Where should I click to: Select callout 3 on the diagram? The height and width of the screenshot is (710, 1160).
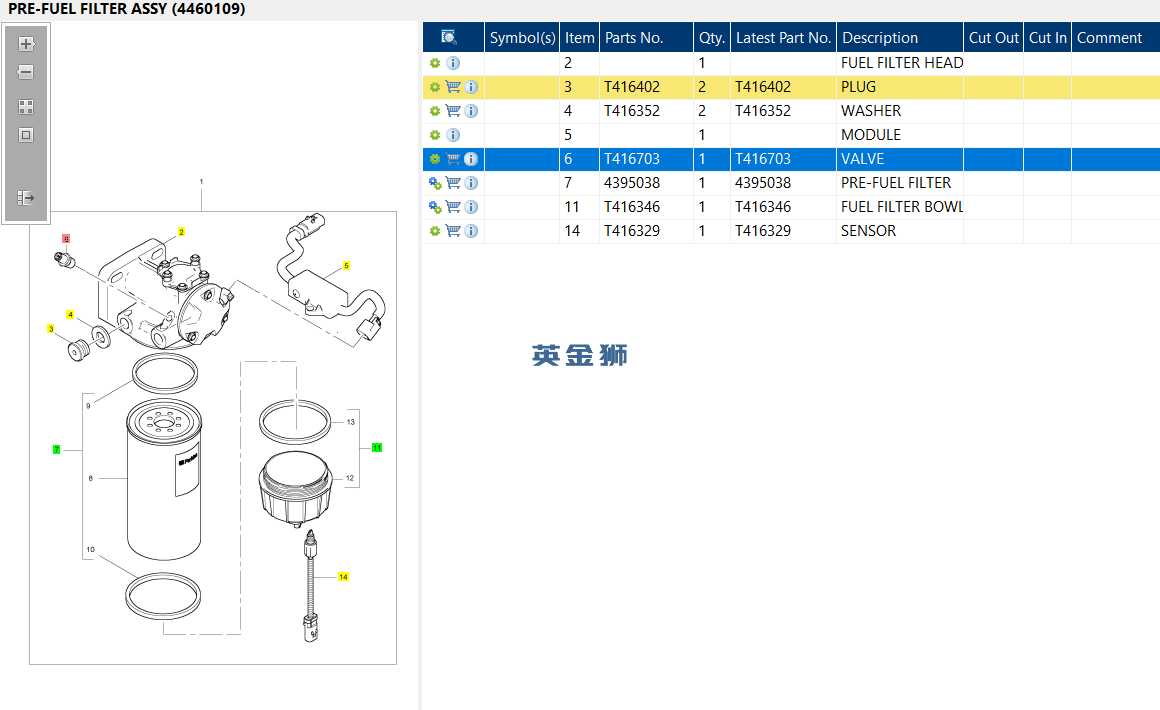click(51, 329)
